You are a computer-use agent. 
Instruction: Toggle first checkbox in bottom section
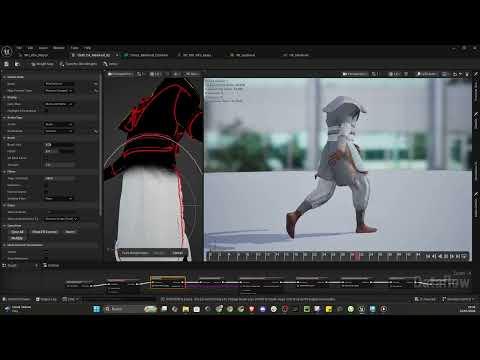46,252
